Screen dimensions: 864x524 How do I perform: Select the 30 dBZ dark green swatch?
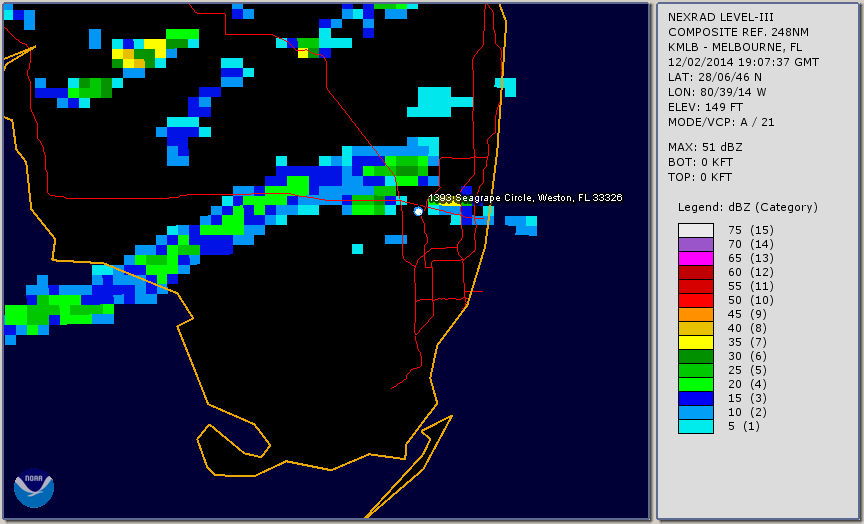coord(696,356)
